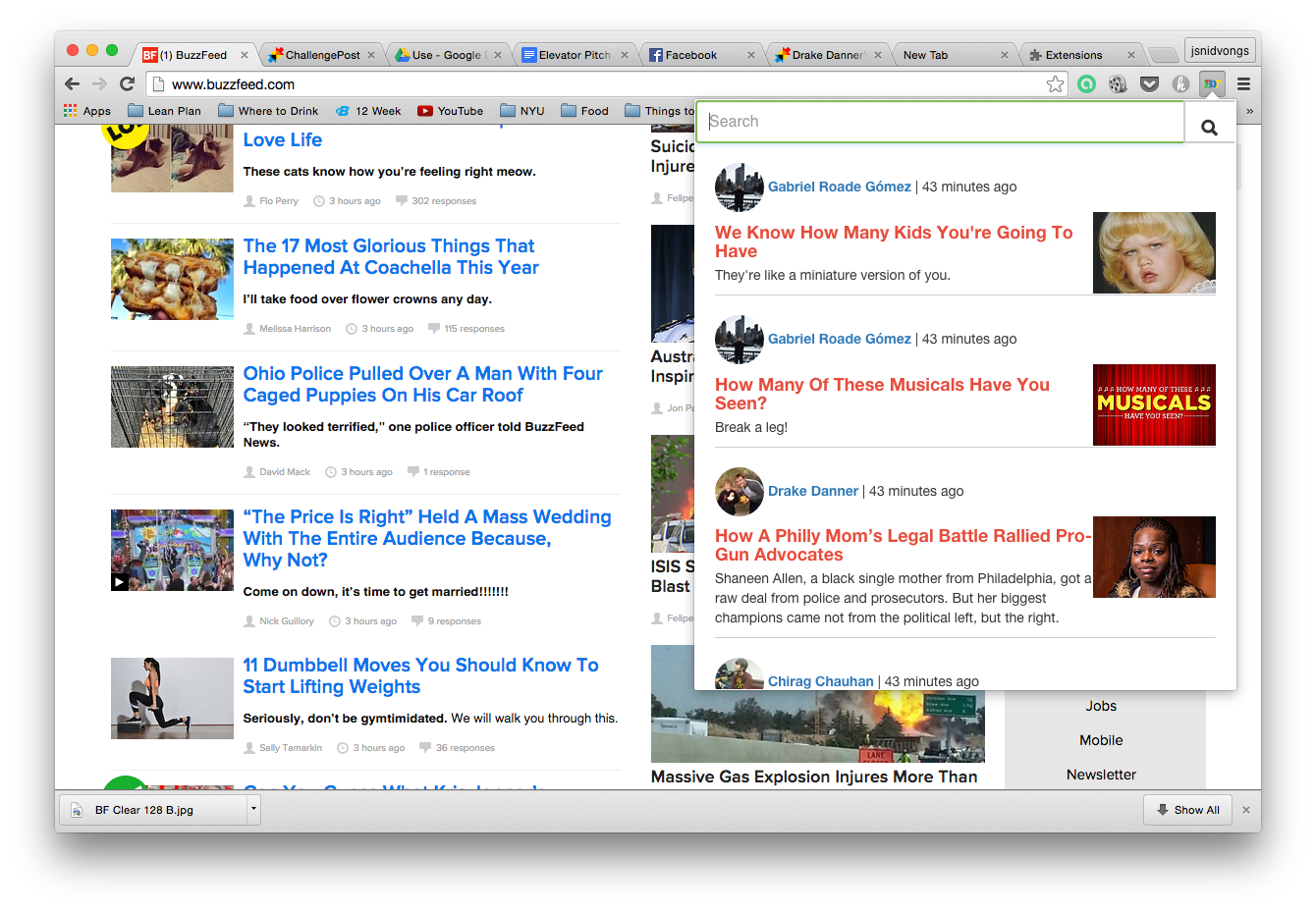Open Drake Danner profile link
1316x911 pixels.
pyautogui.click(x=813, y=491)
